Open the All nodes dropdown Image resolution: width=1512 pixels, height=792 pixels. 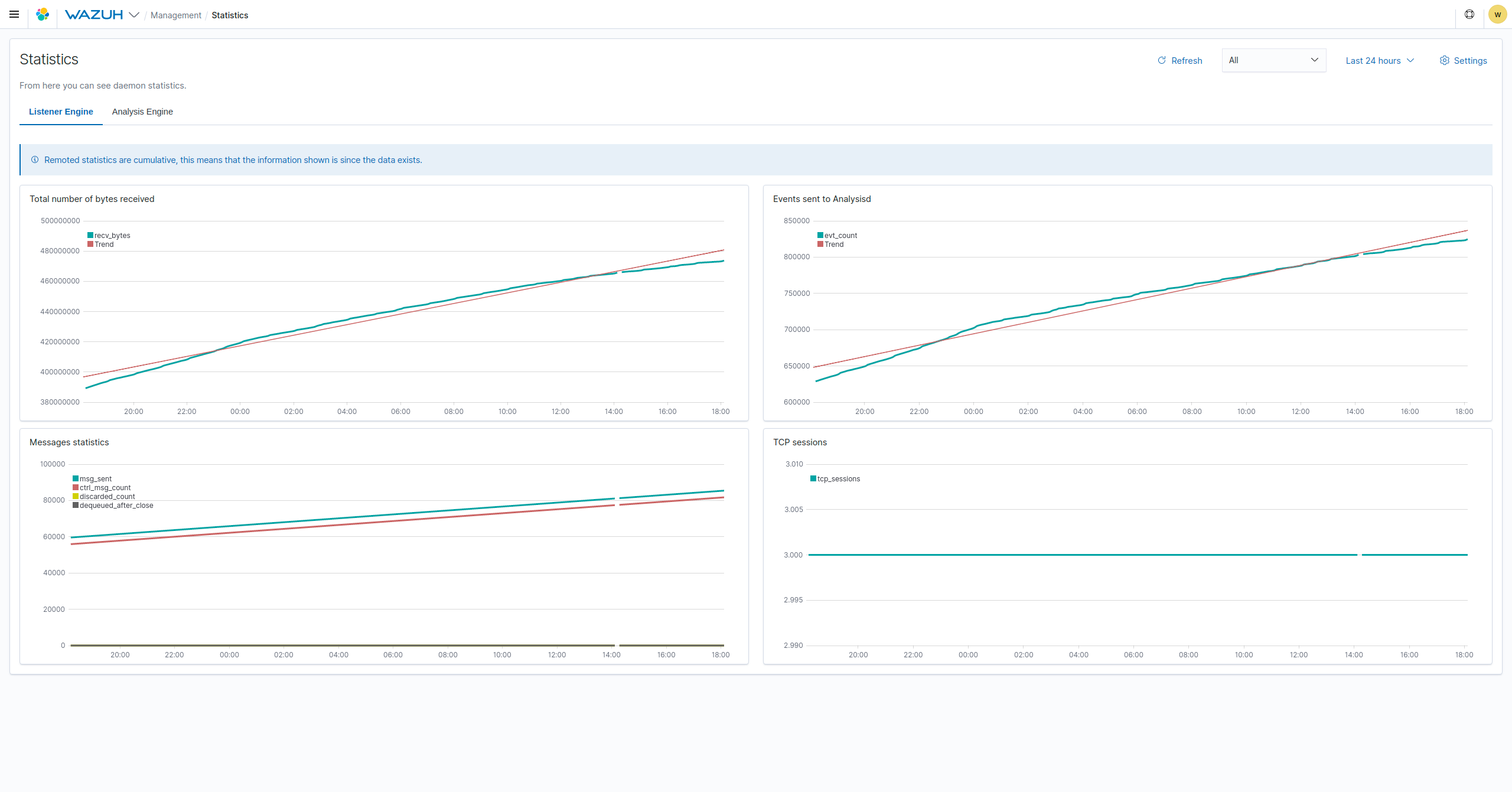pyautogui.click(x=1274, y=60)
